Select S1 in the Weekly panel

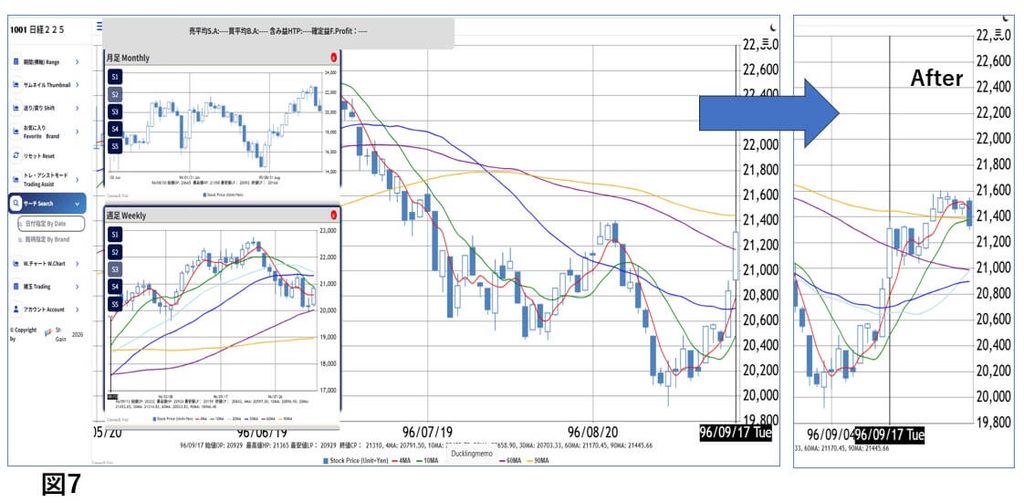click(115, 234)
